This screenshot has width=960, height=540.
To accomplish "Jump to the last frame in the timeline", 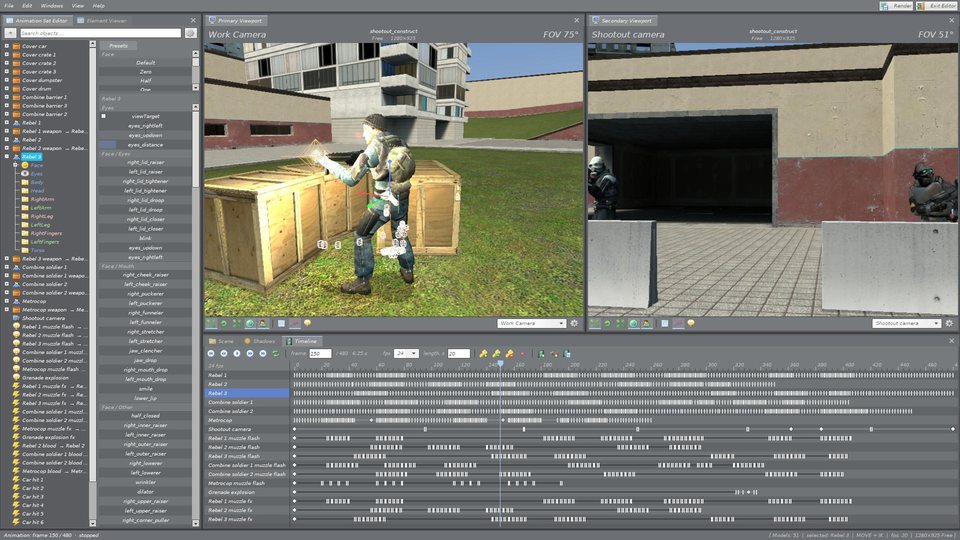I will pyautogui.click(x=263, y=353).
